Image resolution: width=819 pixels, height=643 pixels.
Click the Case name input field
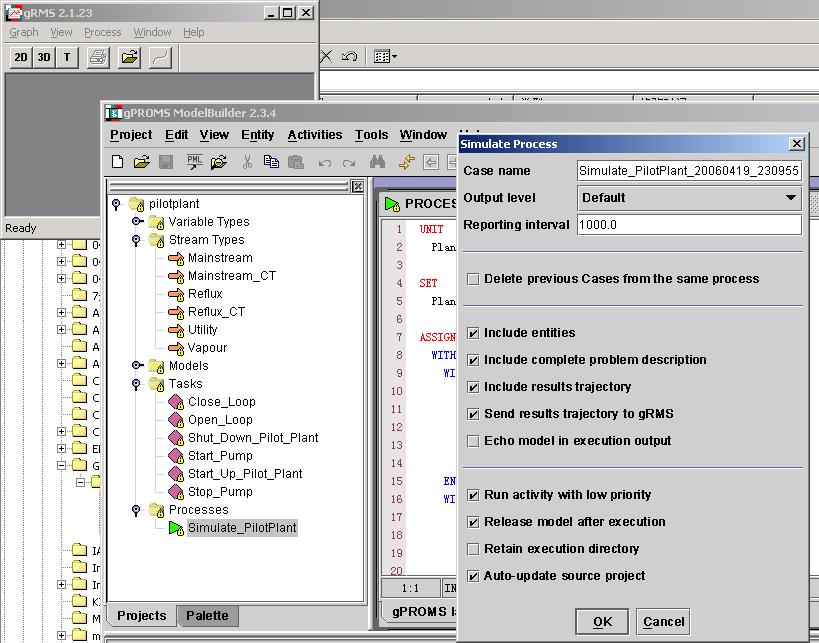(x=689, y=171)
